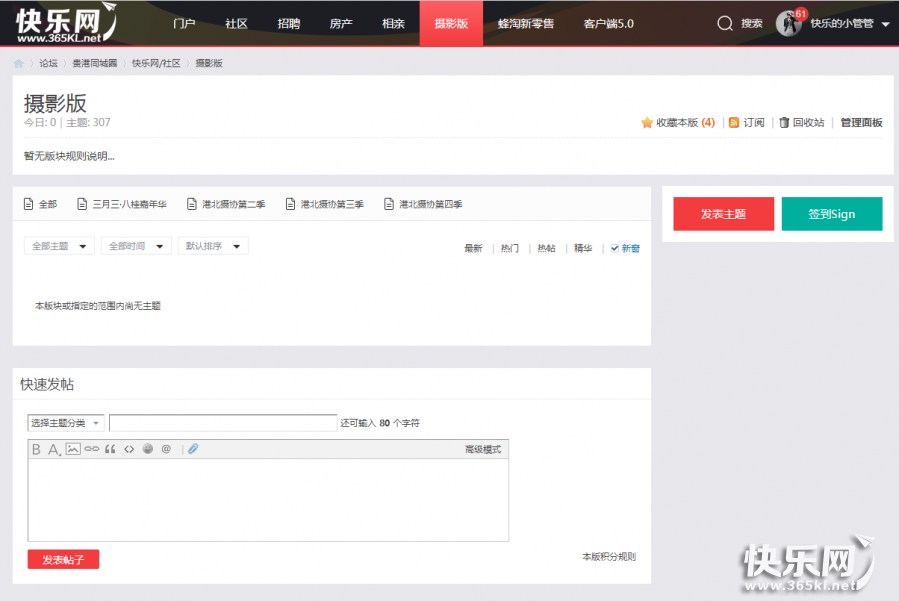
Task: Click the 摄影版 board heading
Action: click(55, 104)
